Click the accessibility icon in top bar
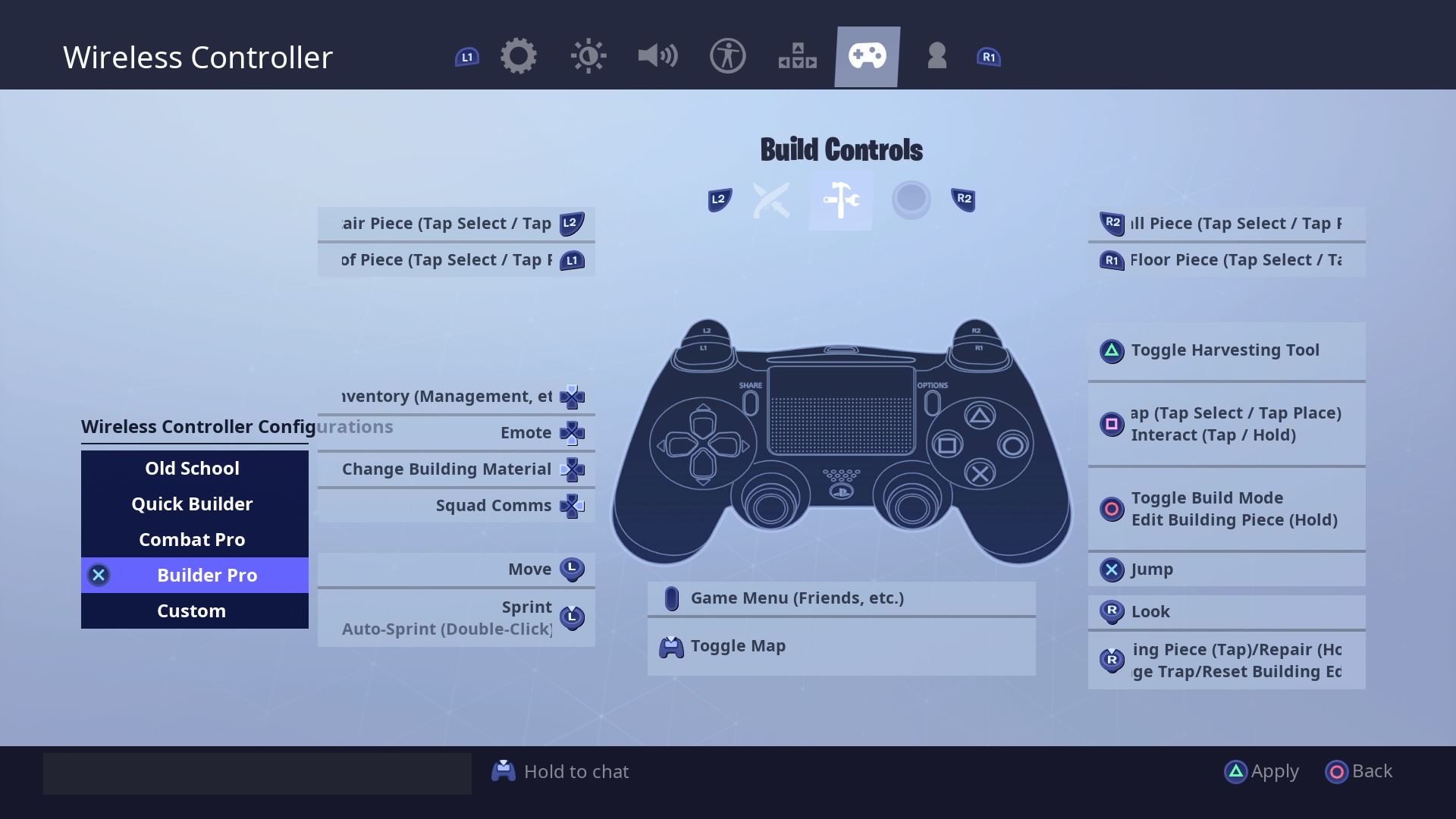The image size is (1456, 819). (x=728, y=56)
